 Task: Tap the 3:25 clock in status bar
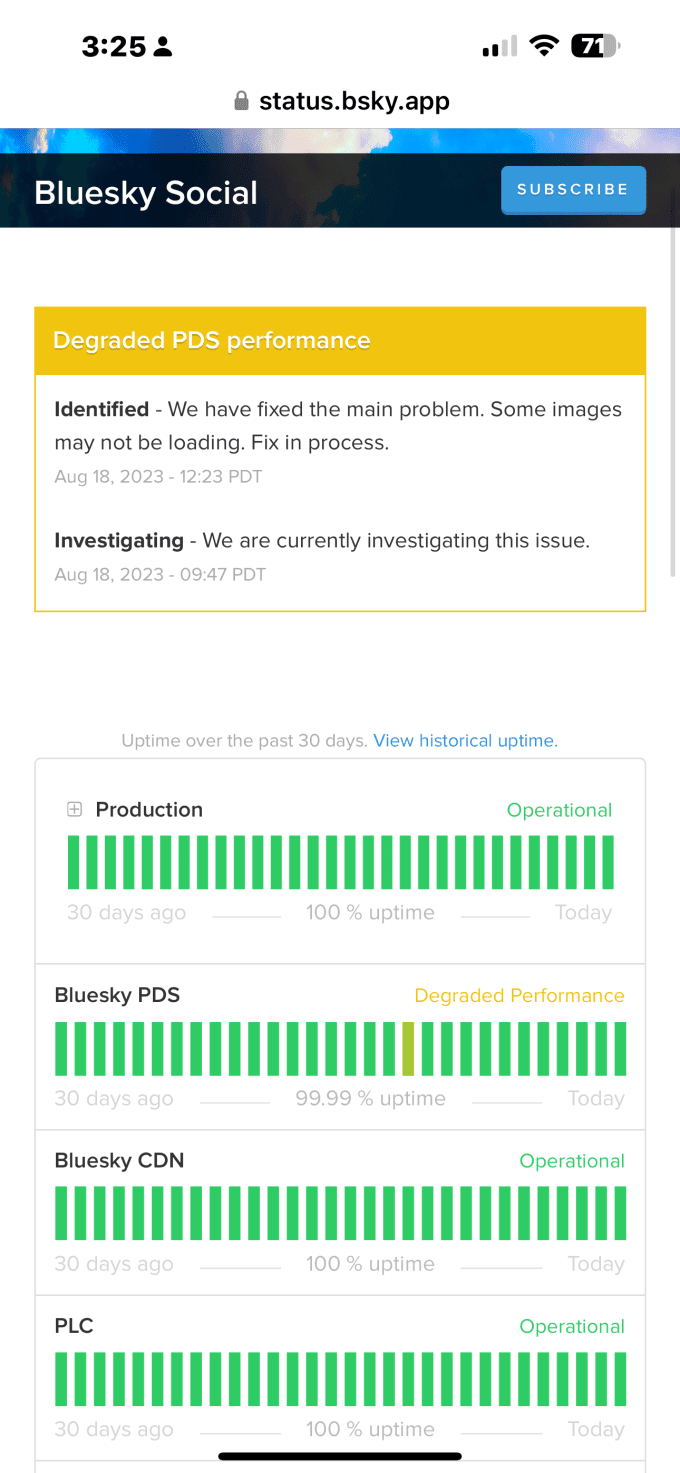114,47
